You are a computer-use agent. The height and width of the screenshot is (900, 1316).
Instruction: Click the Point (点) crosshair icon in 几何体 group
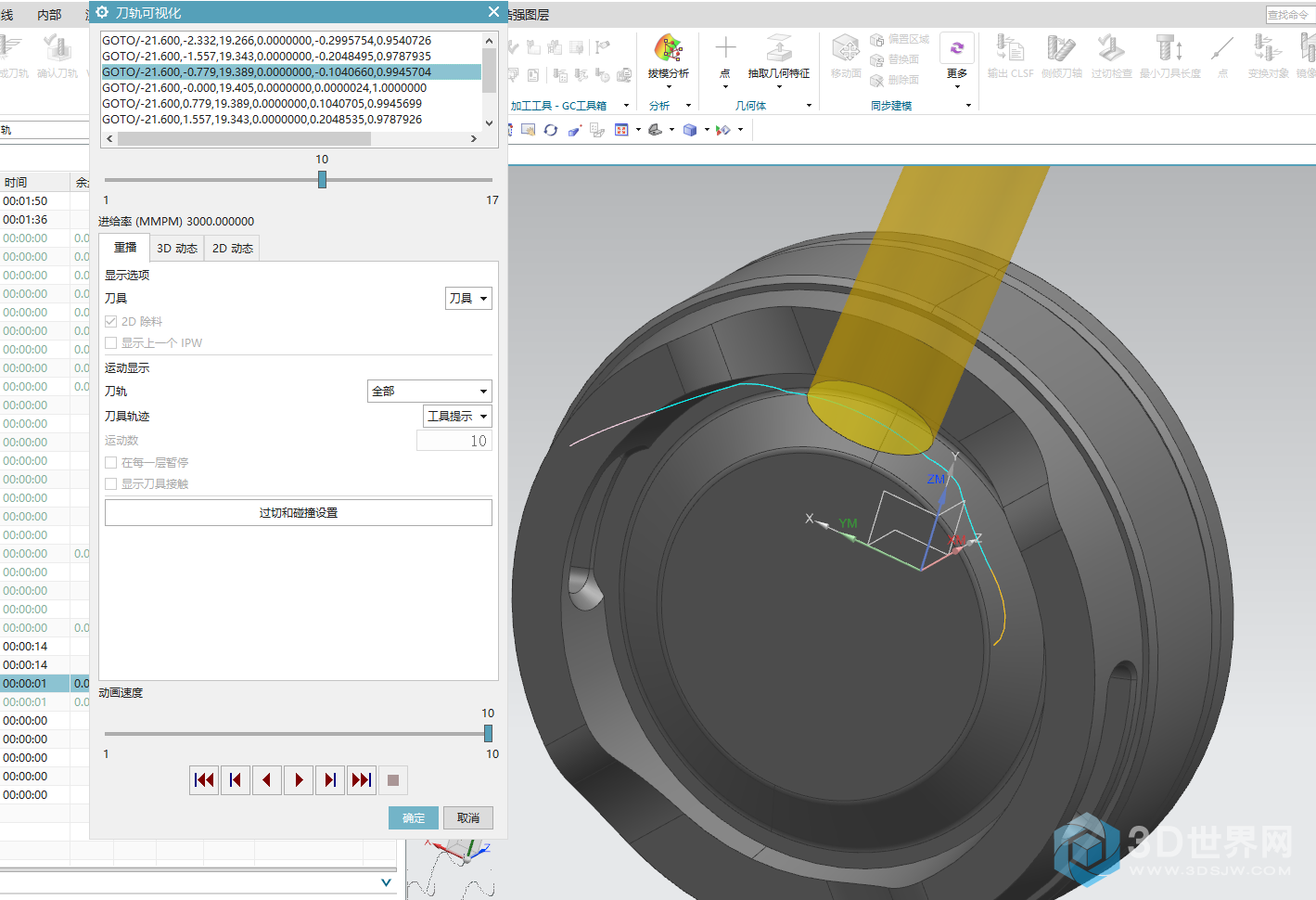click(725, 48)
